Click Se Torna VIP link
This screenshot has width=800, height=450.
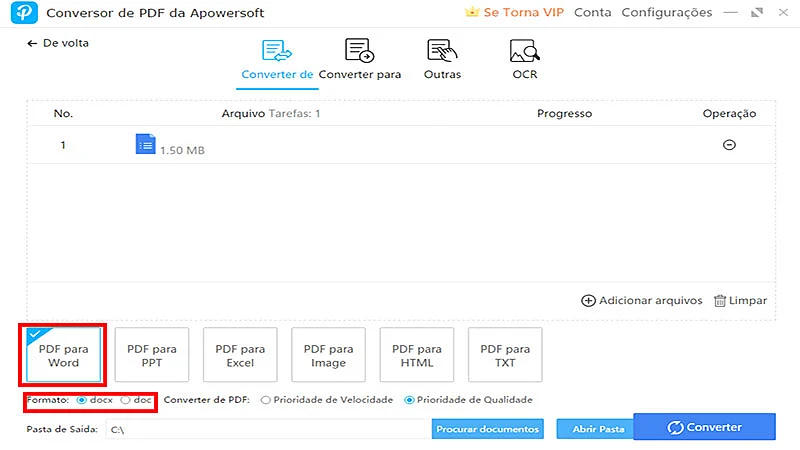point(523,12)
